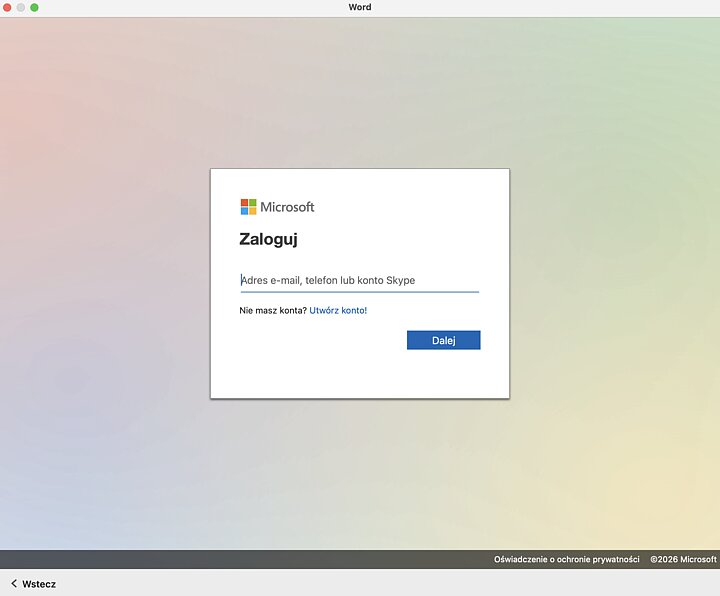
Task: Close the Word window with red button
Action: [7, 7]
